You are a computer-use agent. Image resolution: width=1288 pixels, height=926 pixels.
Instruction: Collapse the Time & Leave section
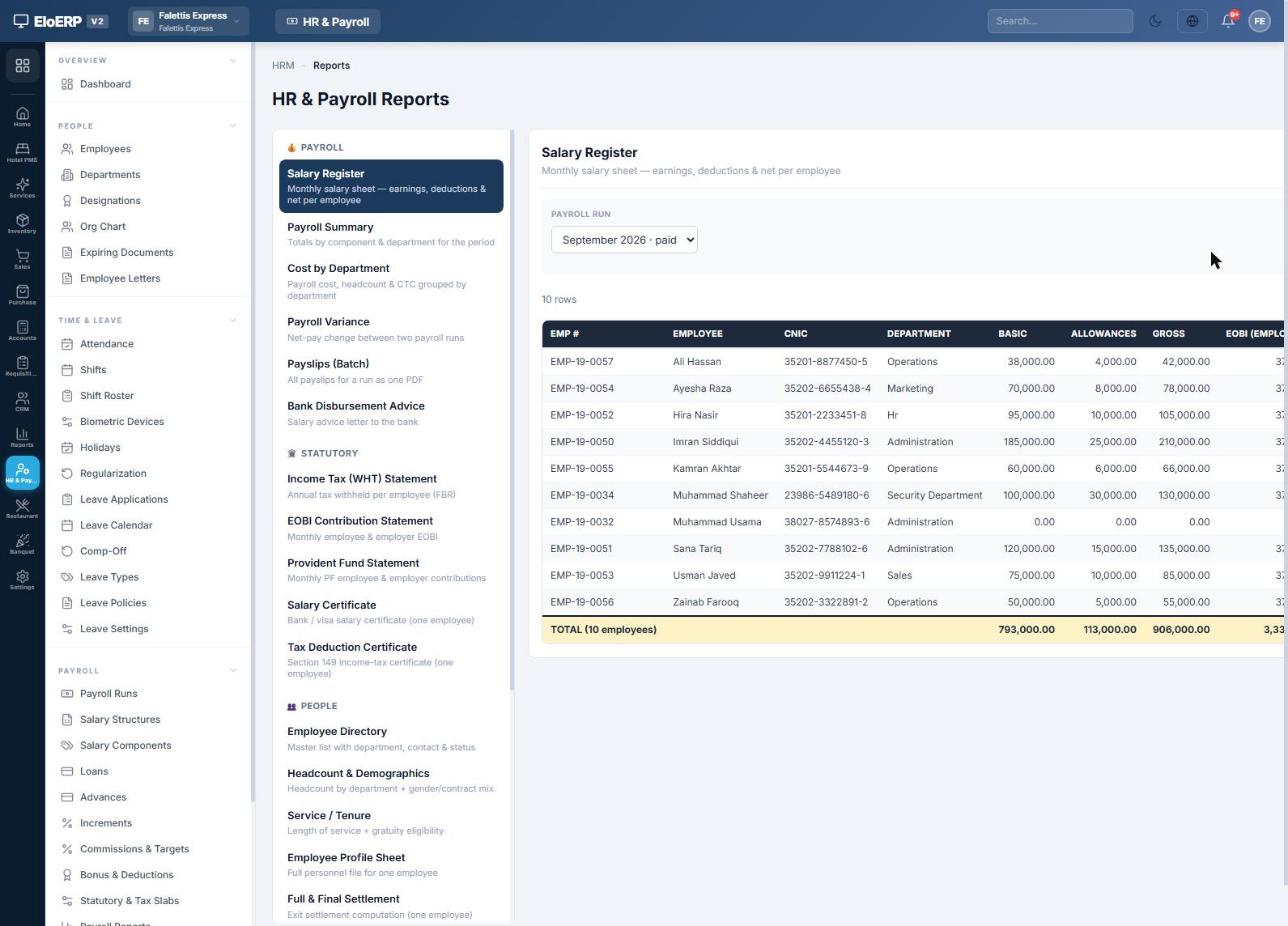point(233,321)
